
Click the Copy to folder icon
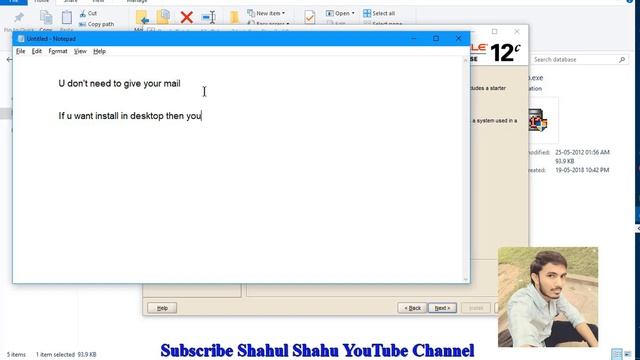click(x=163, y=17)
